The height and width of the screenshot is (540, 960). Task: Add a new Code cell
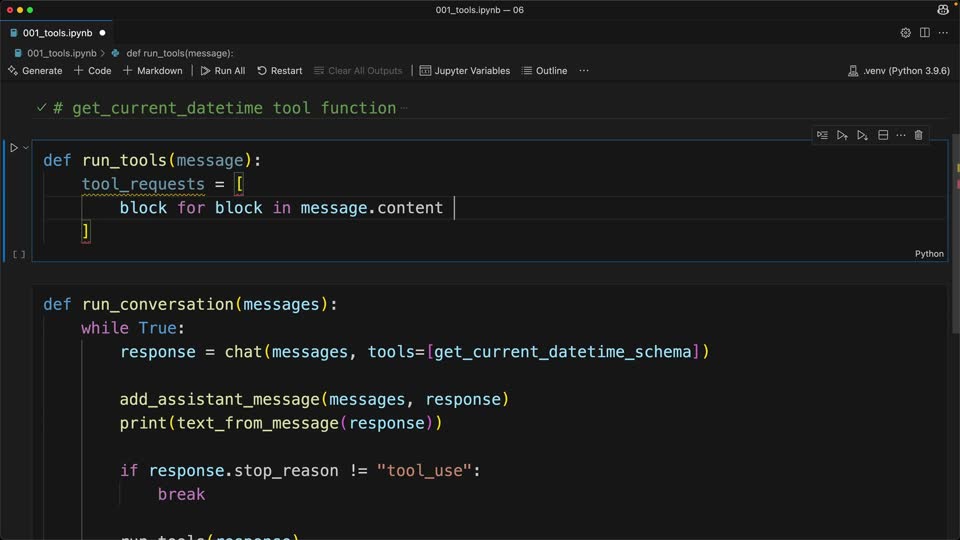click(92, 71)
